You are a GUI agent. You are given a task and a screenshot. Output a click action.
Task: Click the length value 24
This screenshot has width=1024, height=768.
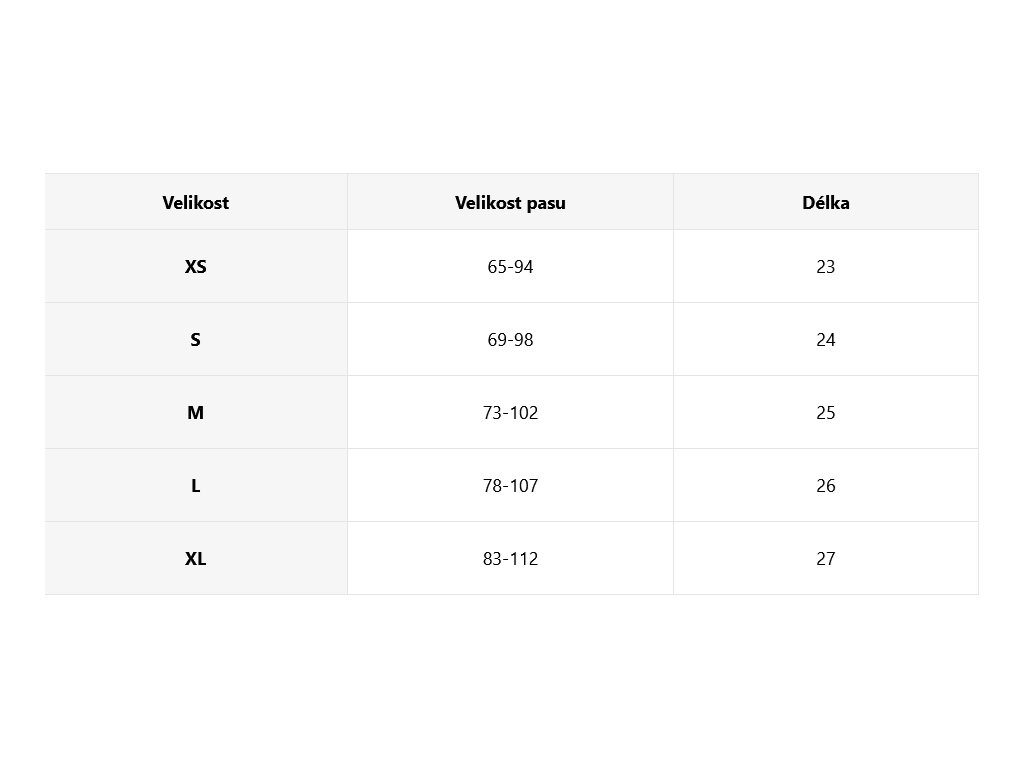tap(825, 340)
